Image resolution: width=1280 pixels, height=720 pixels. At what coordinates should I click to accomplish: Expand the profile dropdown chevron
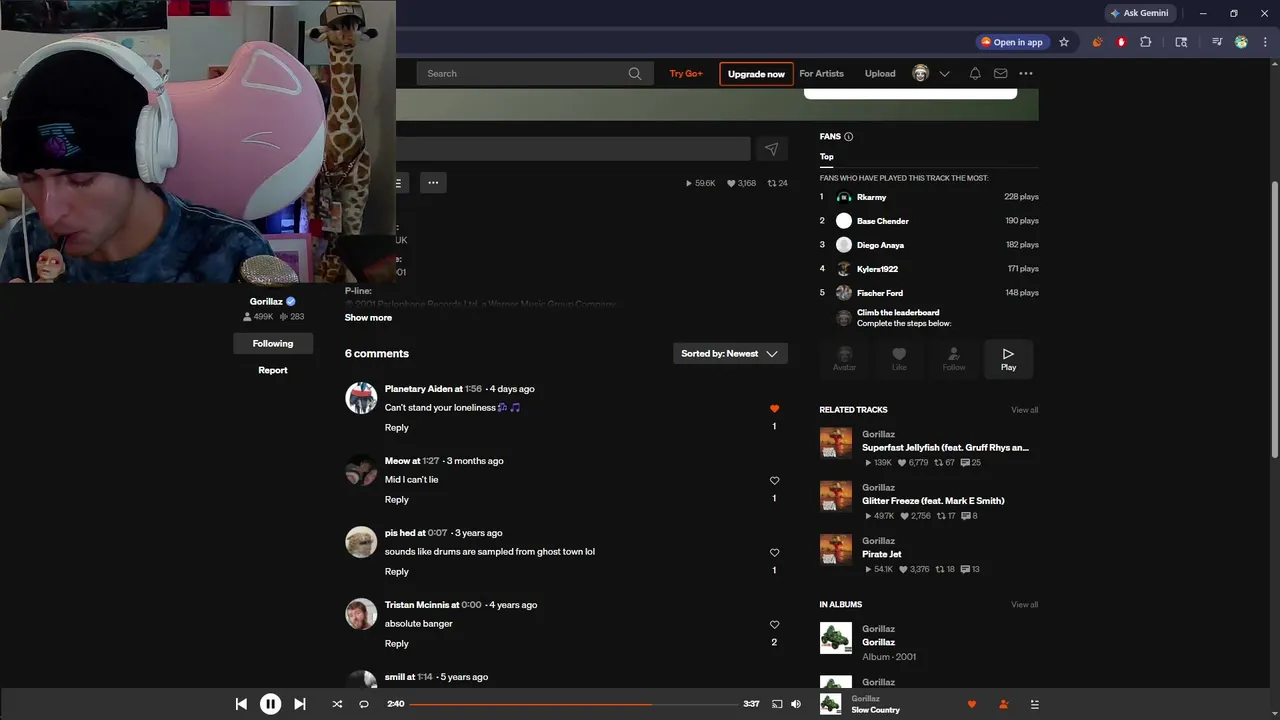(944, 73)
